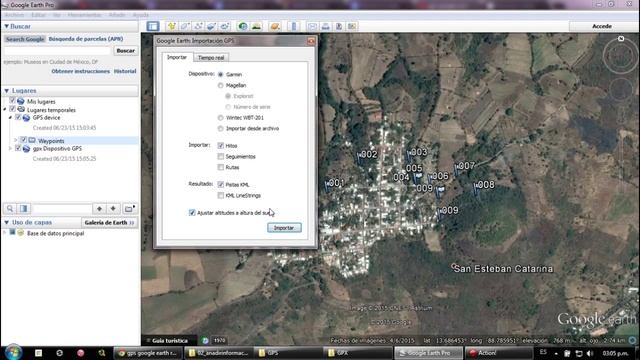Screen dimensions: 640x360
Task: Enable the Rutas checkbox
Action: click(221, 167)
